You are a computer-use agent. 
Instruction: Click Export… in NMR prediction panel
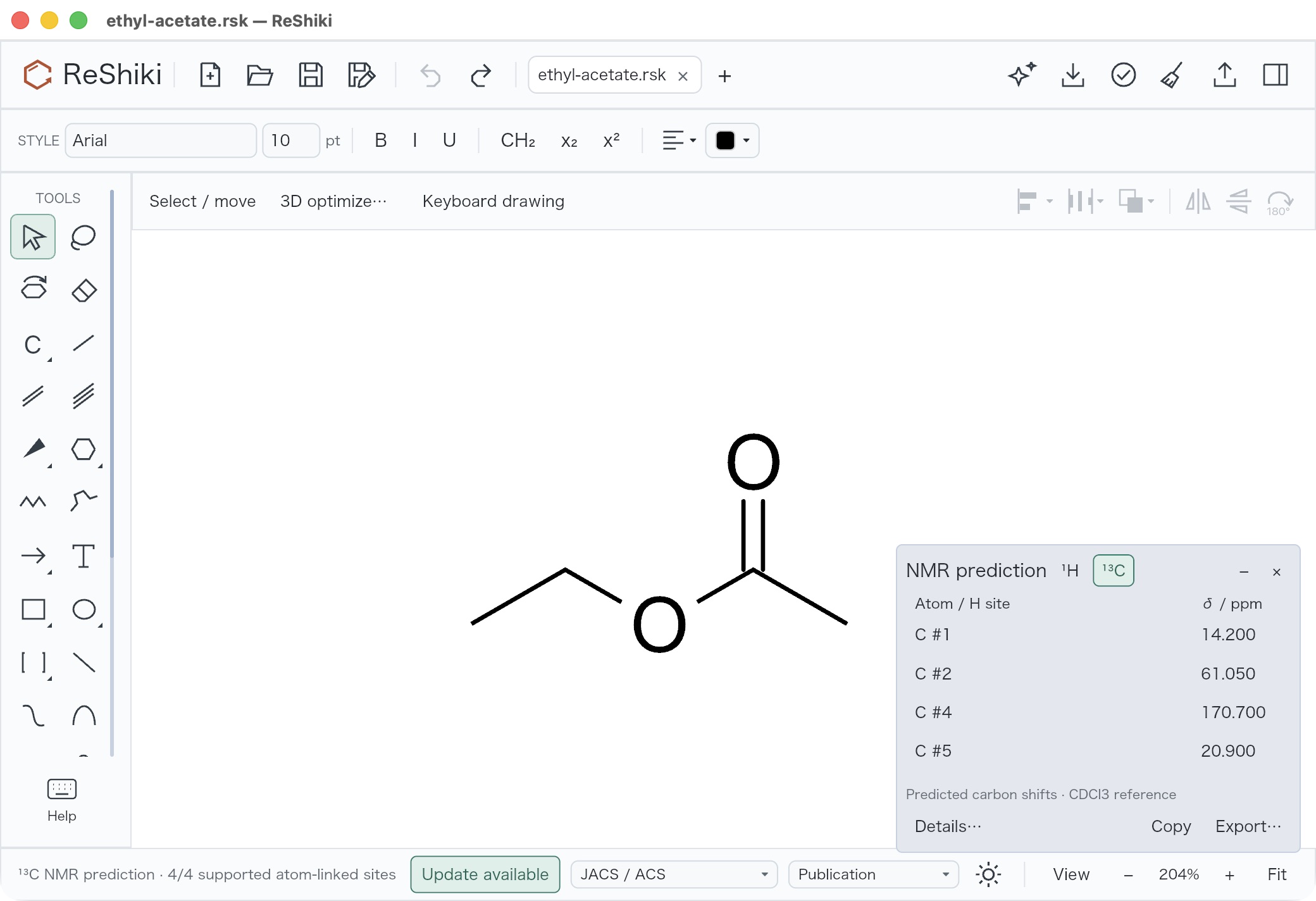pos(1248,826)
